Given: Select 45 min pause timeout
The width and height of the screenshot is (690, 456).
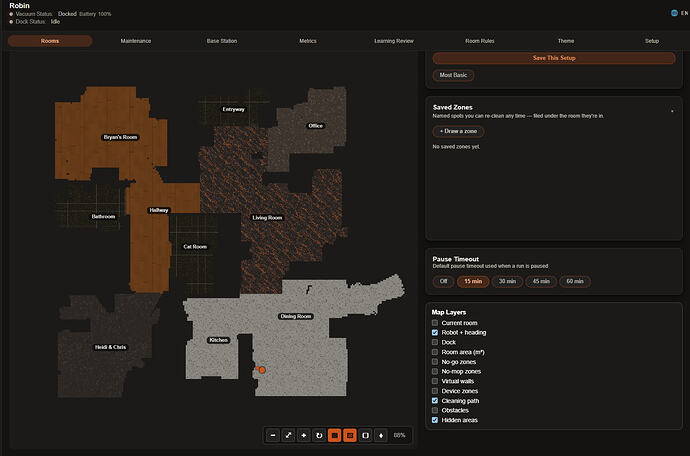Looking at the screenshot, I should click(x=541, y=281).
